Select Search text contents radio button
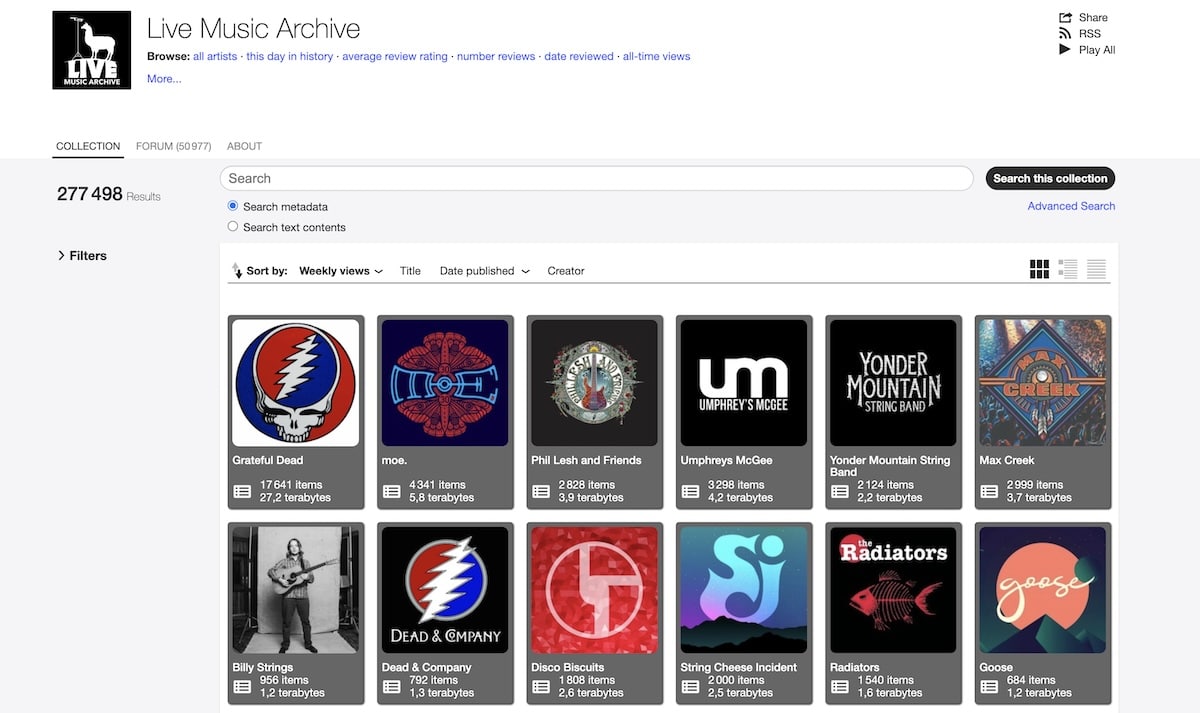The image size is (1200, 713). click(233, 226)
